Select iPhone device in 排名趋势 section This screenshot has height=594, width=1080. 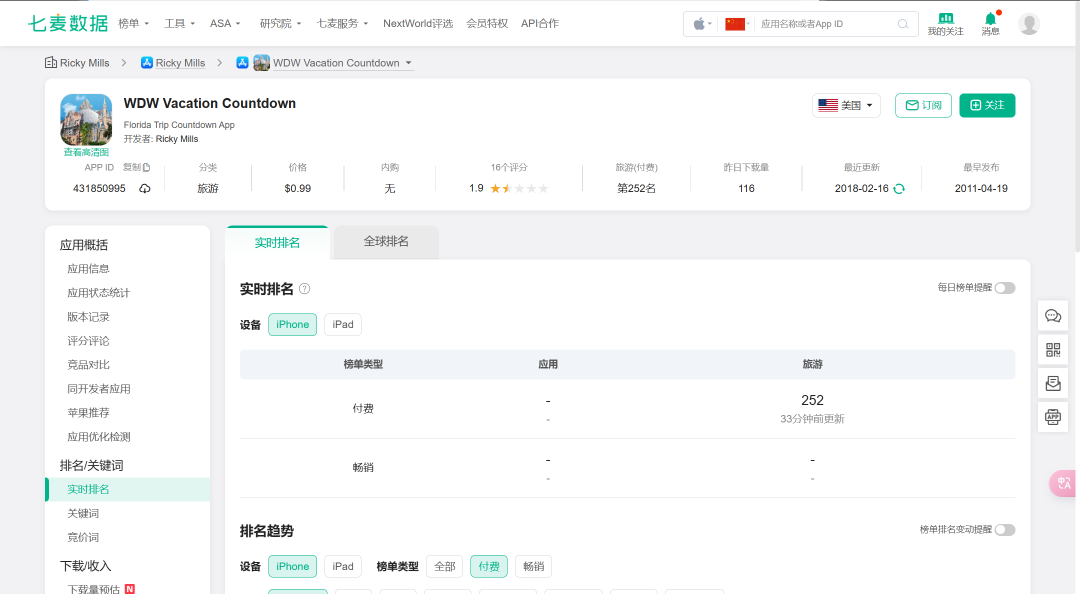pos(293,566)
